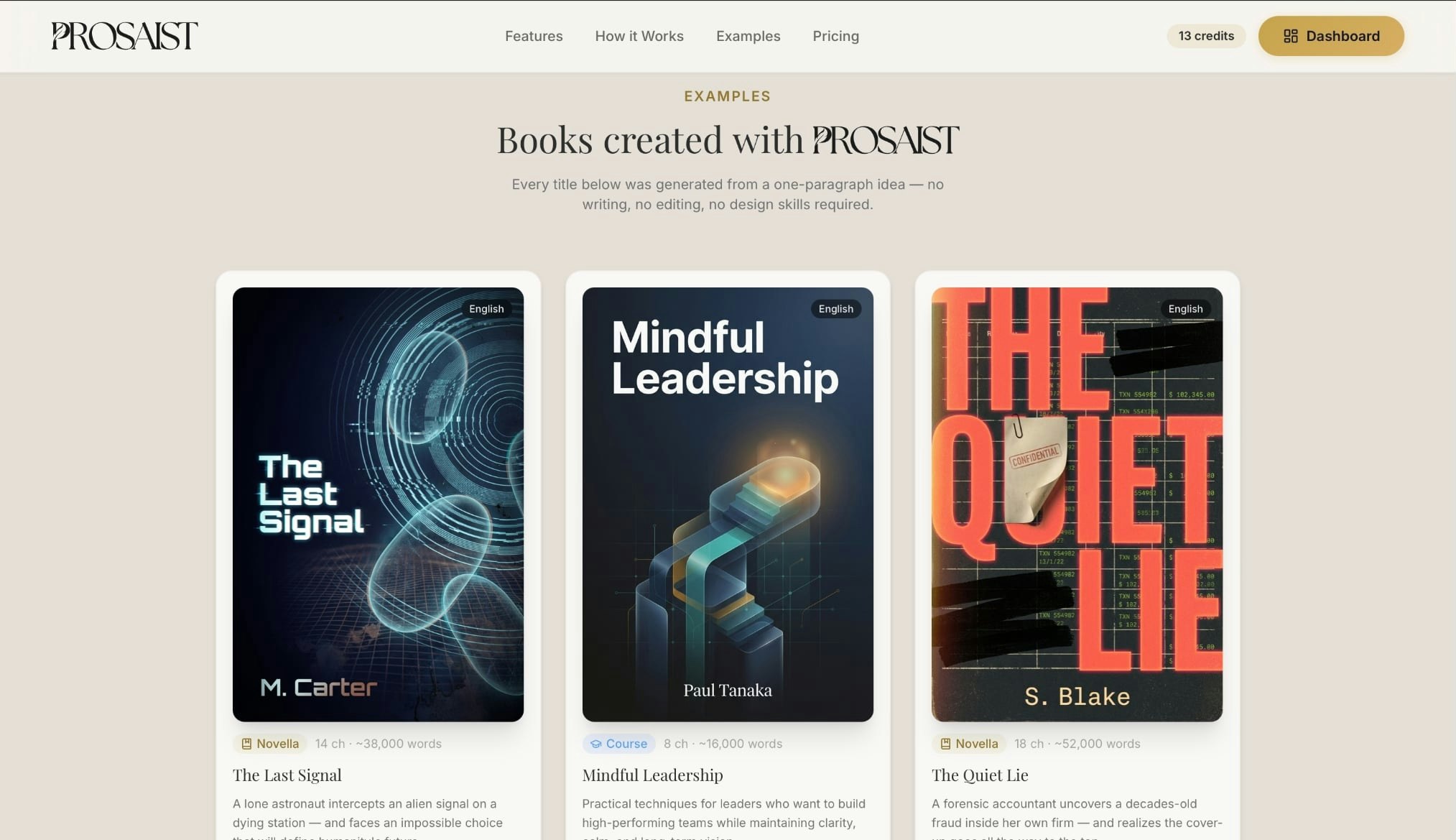Open the Mindful Leadership cover image
The image size is (1456, 840).
coord(728,504)
